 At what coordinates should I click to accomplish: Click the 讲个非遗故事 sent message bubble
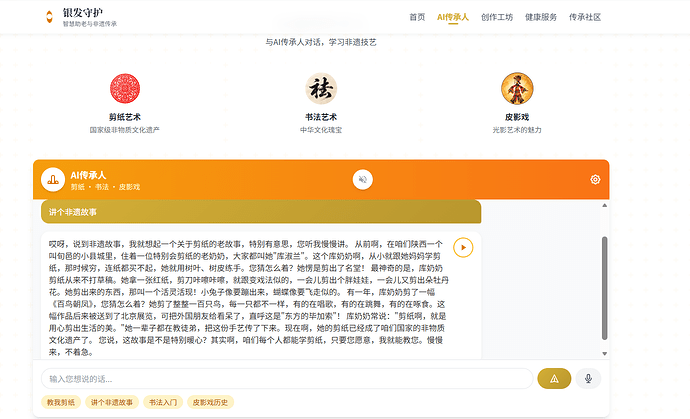[x=261, y=212]
